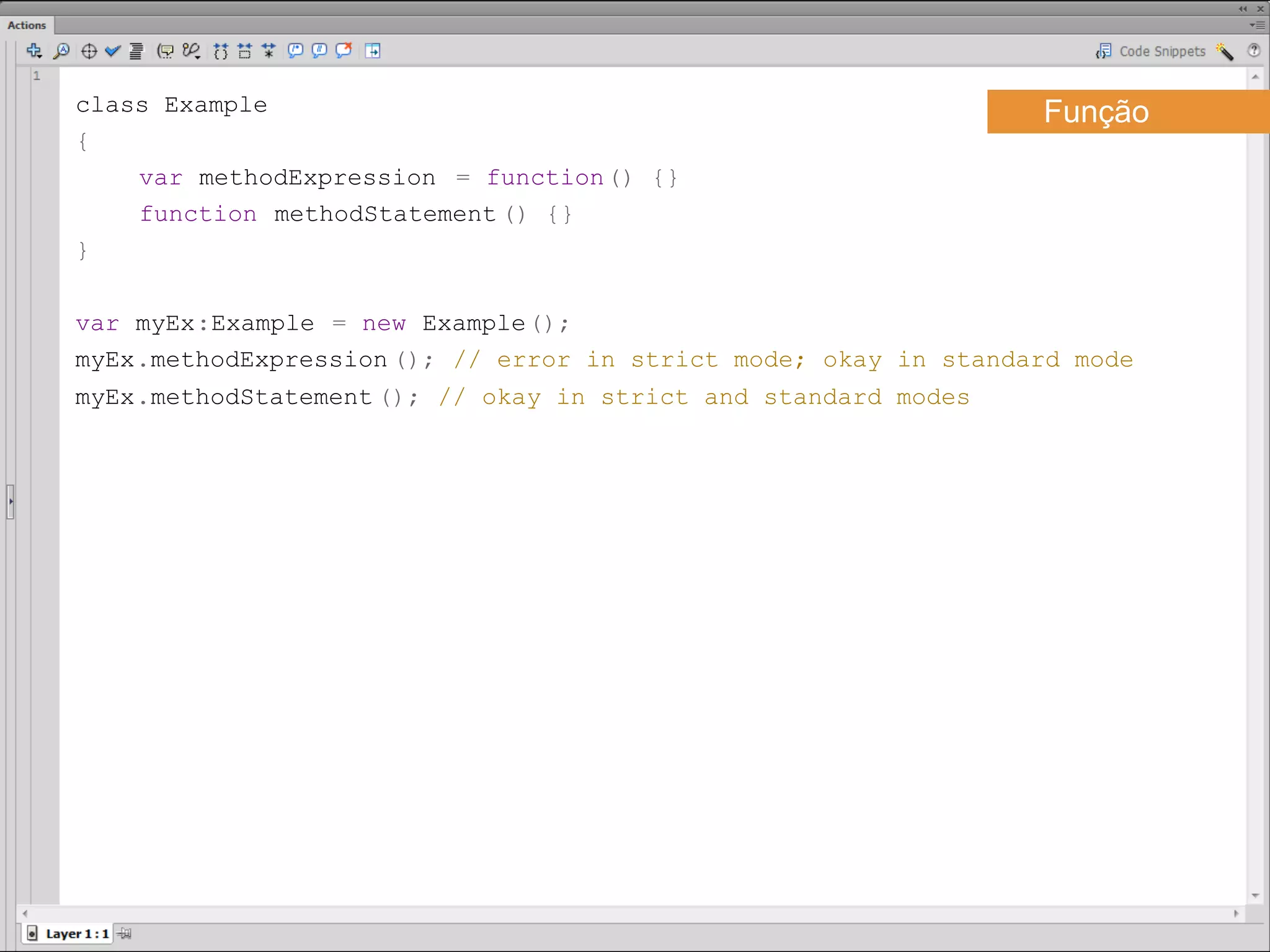Pin the current script
The image size is (1270, 952).
coord(125,933)
